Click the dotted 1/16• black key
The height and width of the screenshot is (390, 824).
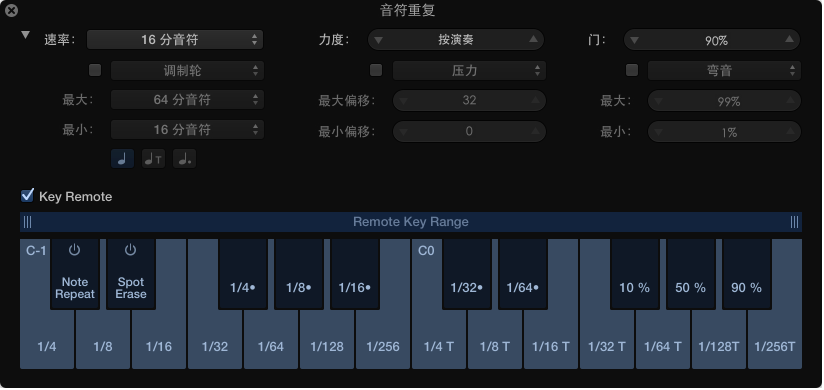pyautogui.click(x=355, y=274)
